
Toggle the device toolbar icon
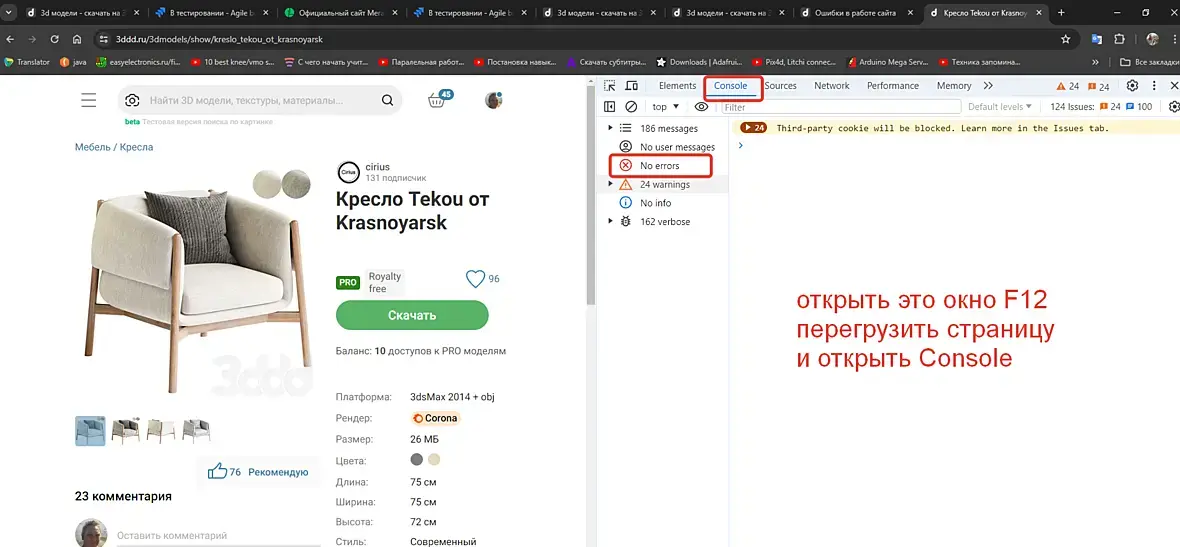click(631, 86)
